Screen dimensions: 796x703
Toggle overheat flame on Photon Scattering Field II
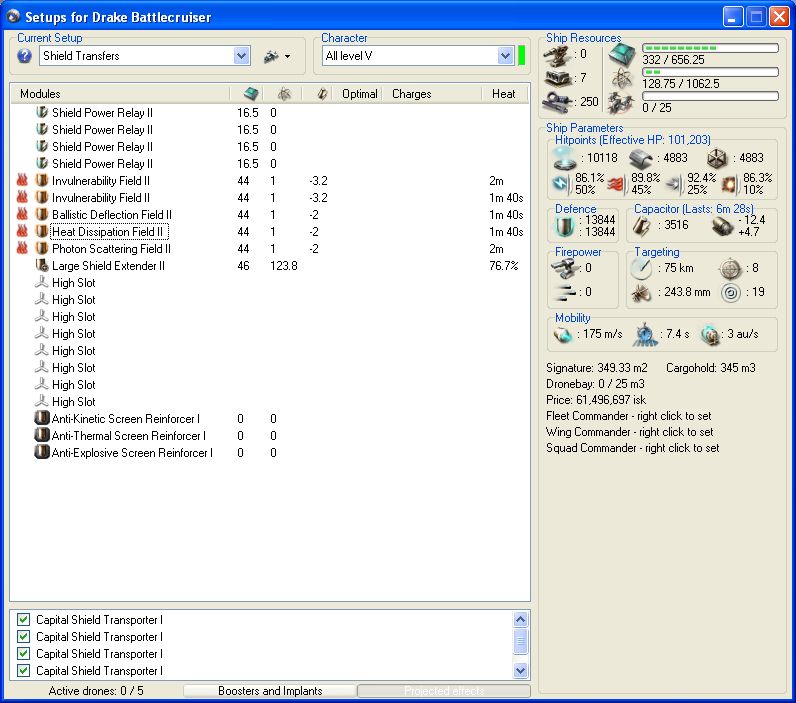[22, 248]
